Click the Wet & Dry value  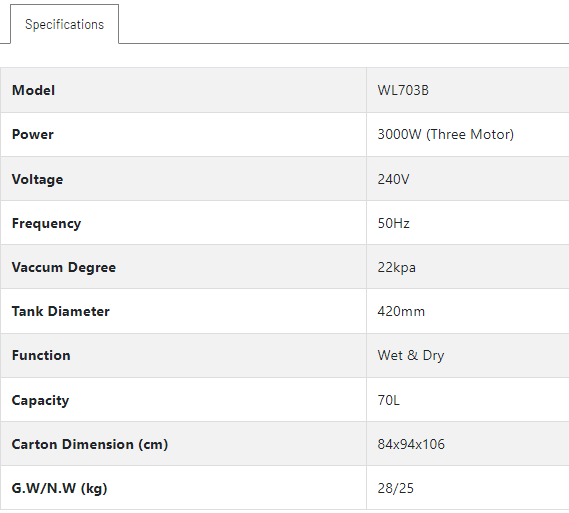coord(411,356)
